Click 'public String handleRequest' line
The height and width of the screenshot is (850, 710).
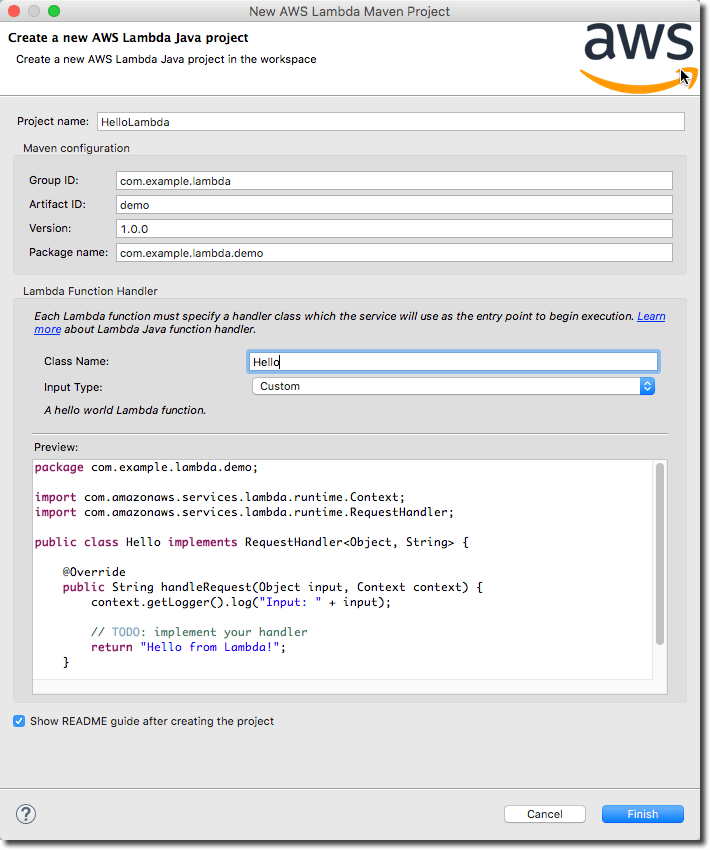[272, 587]
